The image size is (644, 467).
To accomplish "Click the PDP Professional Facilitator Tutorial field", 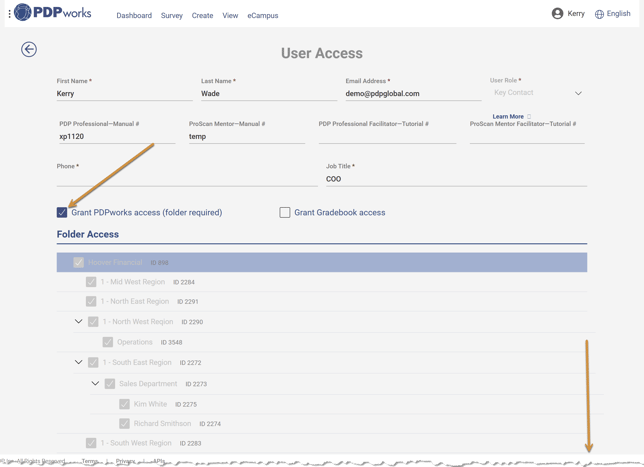I will click(x=387, y=137).
